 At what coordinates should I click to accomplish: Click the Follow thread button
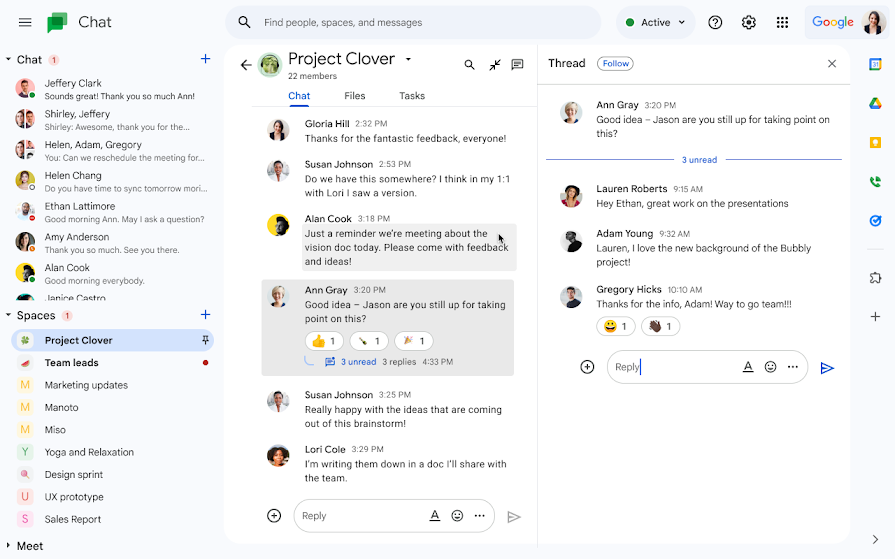[615, 63]
